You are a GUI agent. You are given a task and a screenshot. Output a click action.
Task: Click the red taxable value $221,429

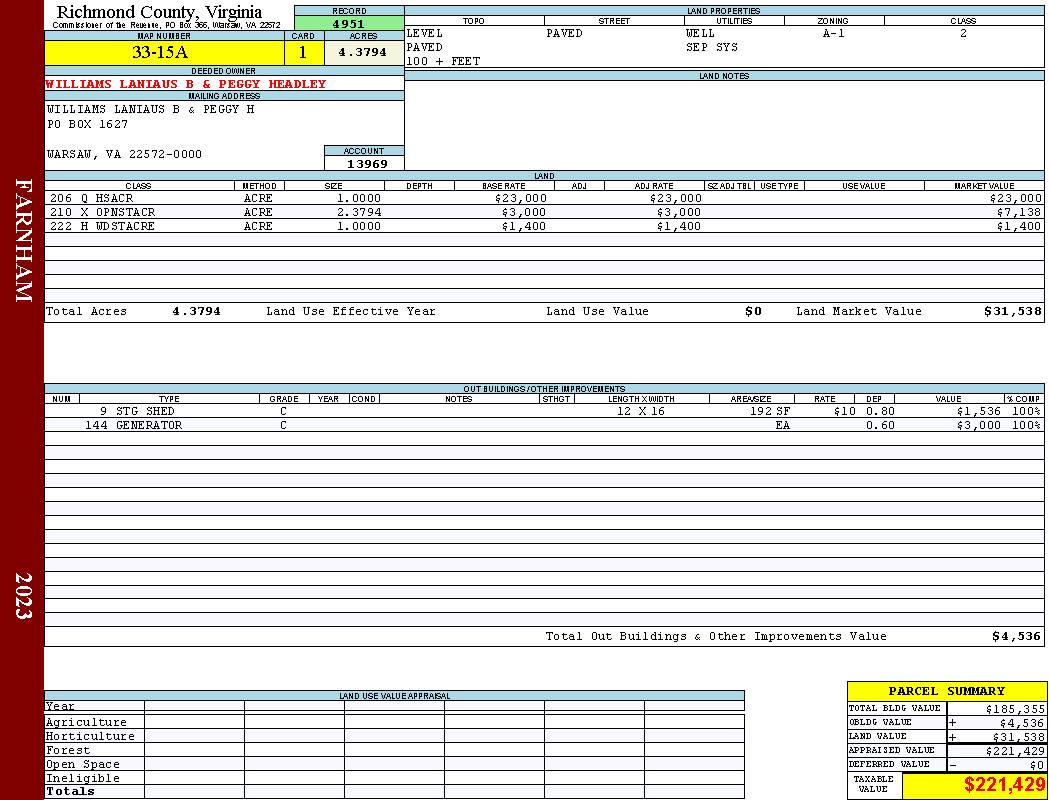(x=1004, y=785)
